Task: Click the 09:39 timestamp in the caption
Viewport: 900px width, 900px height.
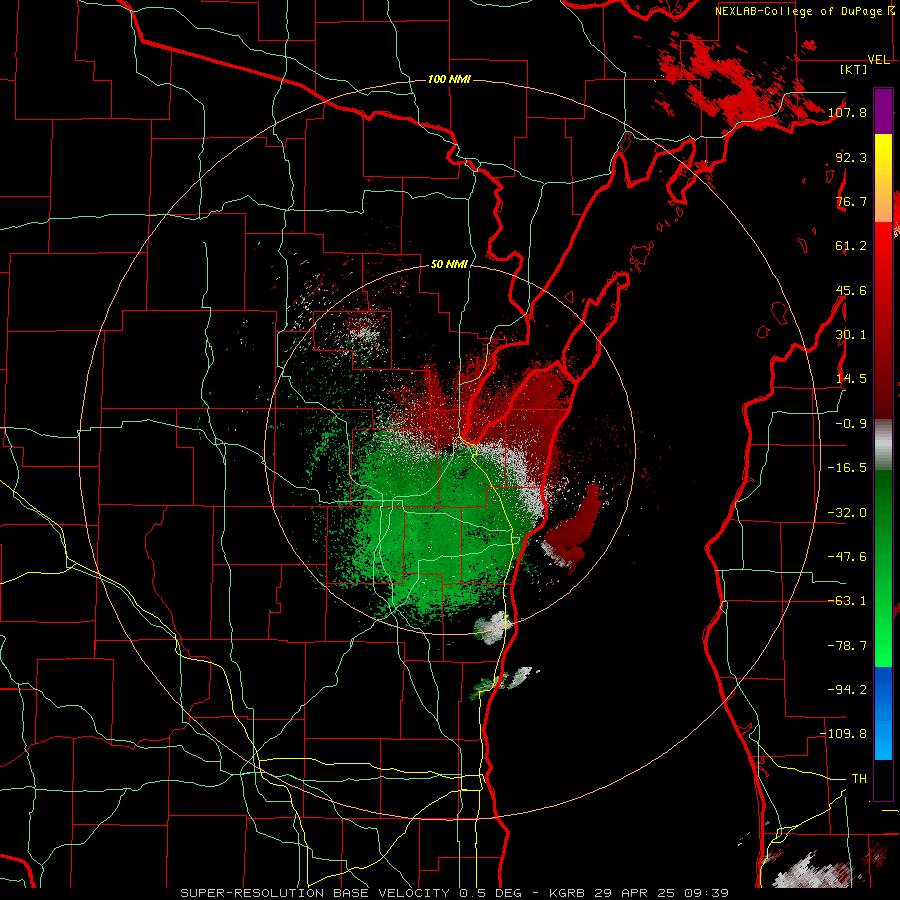Action: tap(708, 893)
